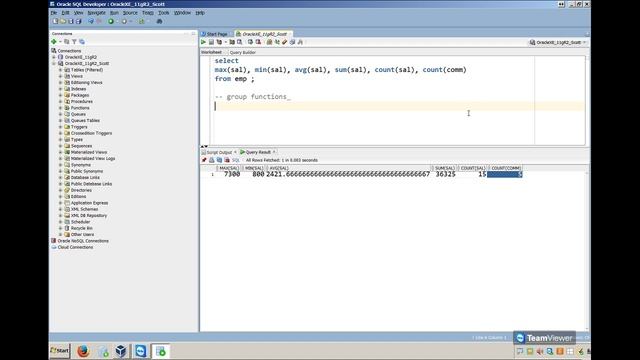Expand the Packages node

(60, 95)
